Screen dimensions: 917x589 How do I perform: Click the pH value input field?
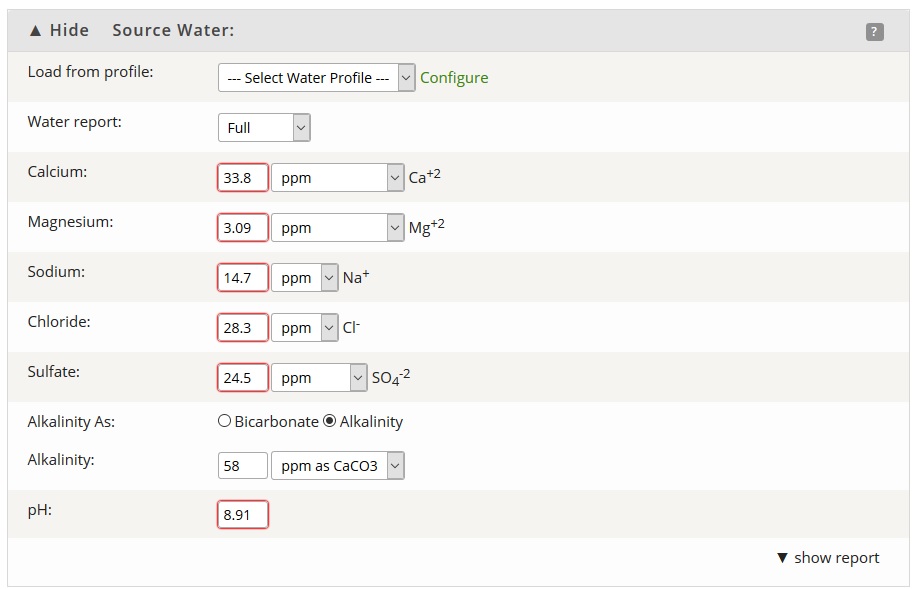click(x=243, y=515)
